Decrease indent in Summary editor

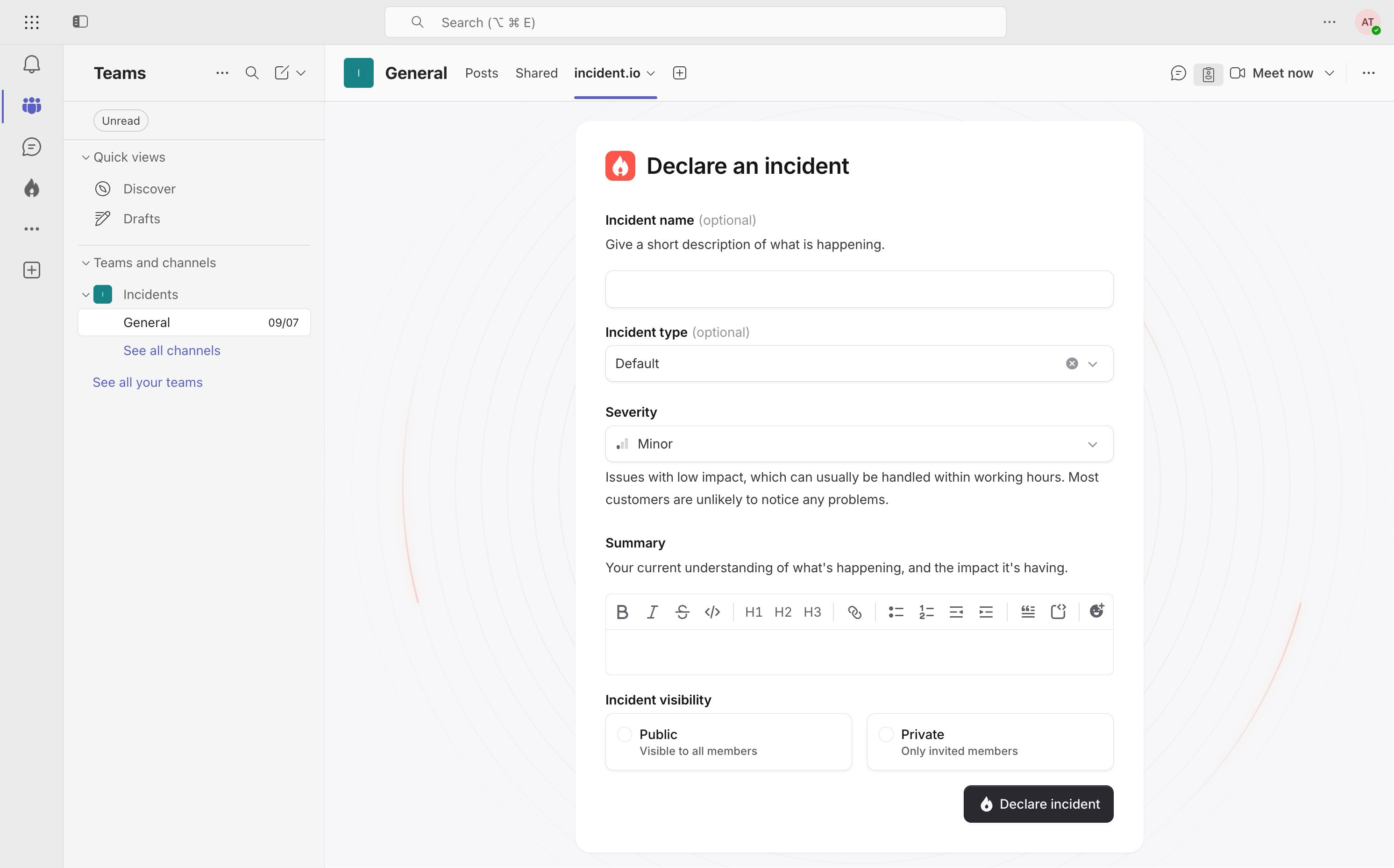[956, 612]
